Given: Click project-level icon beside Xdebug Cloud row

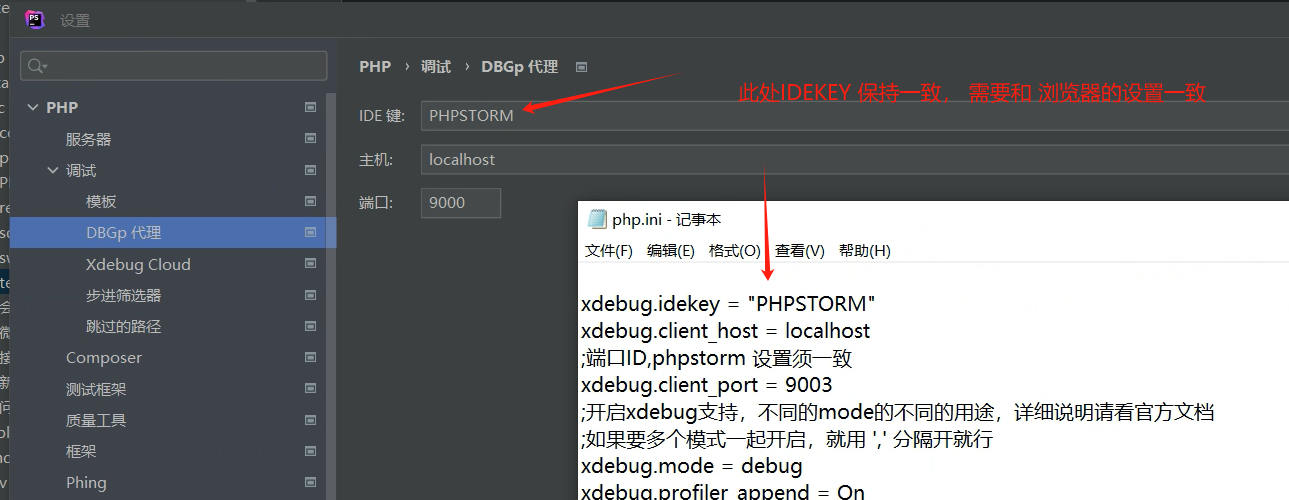Looking at the screenshot, I should [310, 264].
